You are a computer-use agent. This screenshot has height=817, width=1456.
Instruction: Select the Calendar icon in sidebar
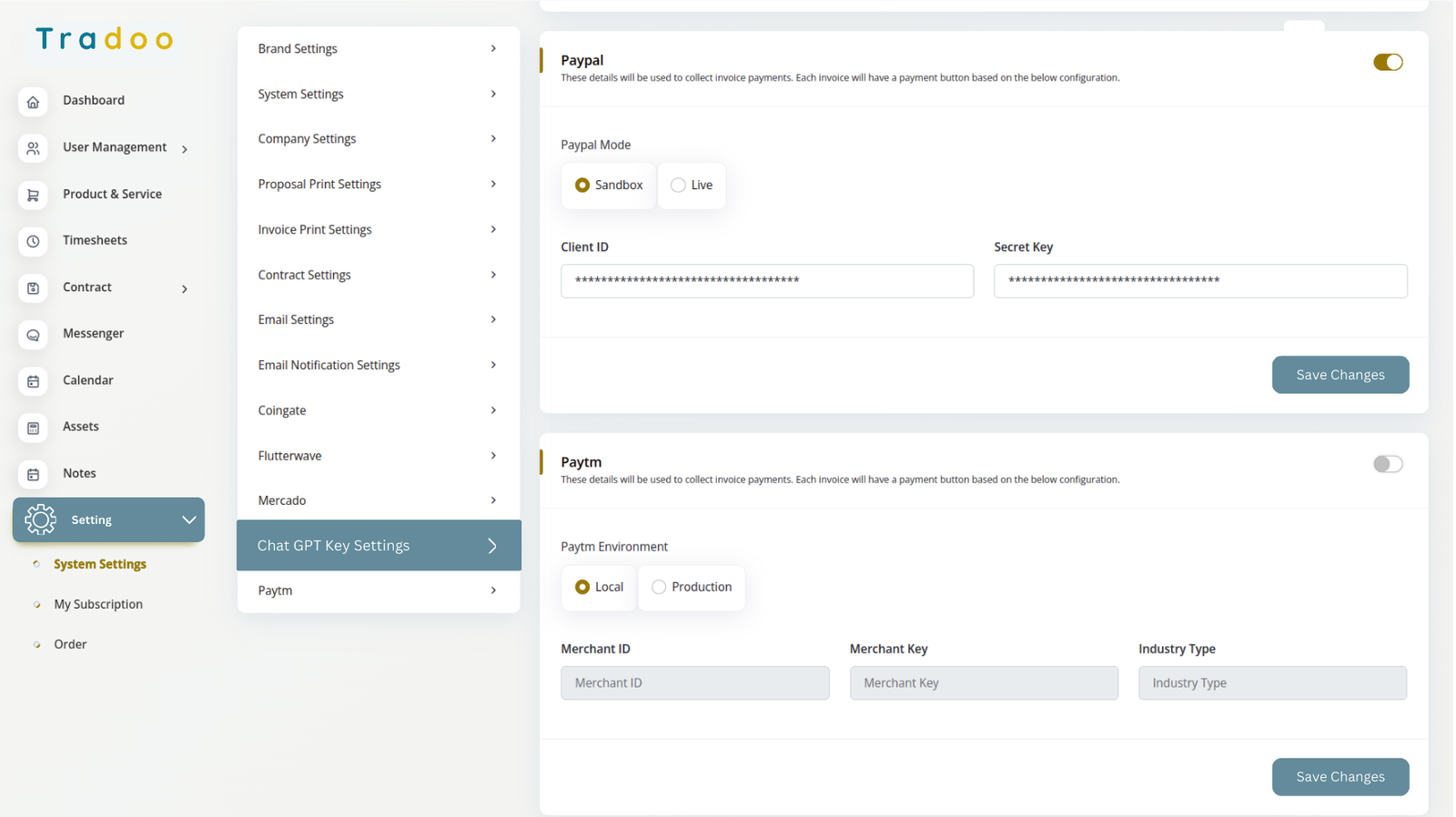click(33, 381)
